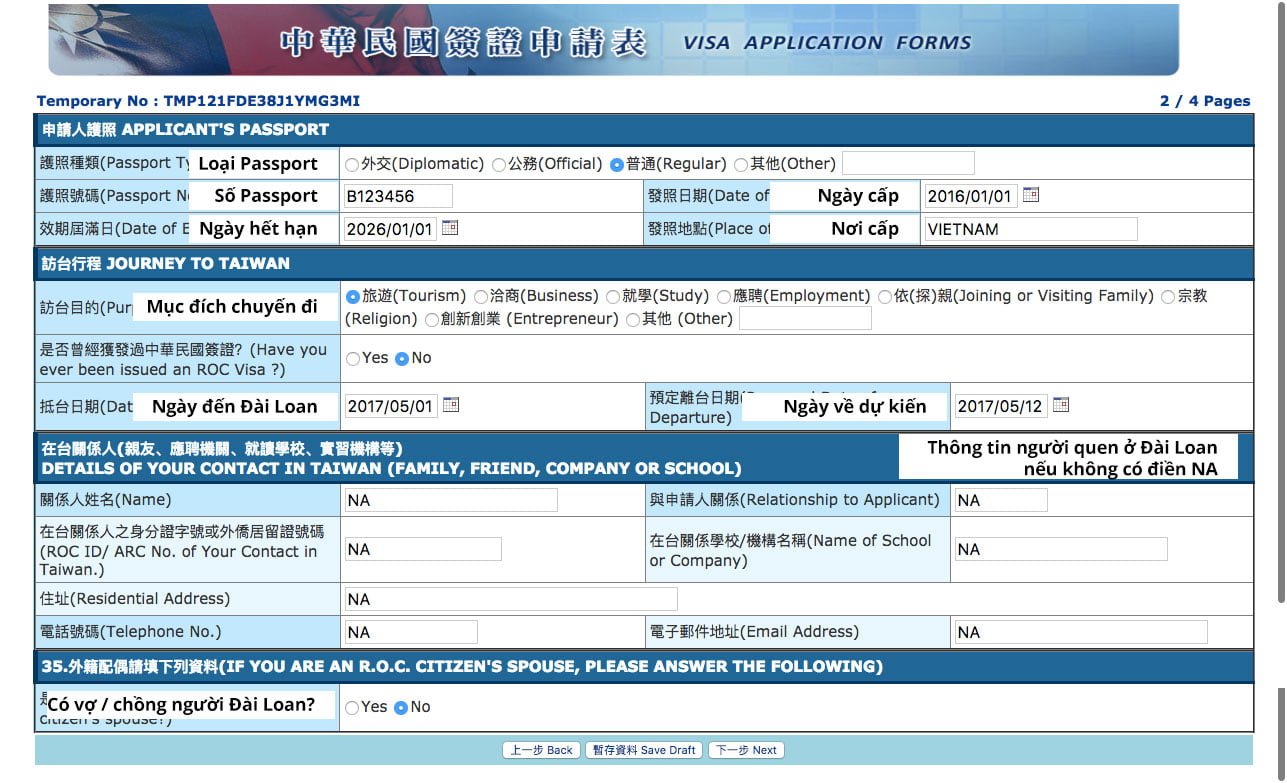Select Official passport type

tap(499, 164)
